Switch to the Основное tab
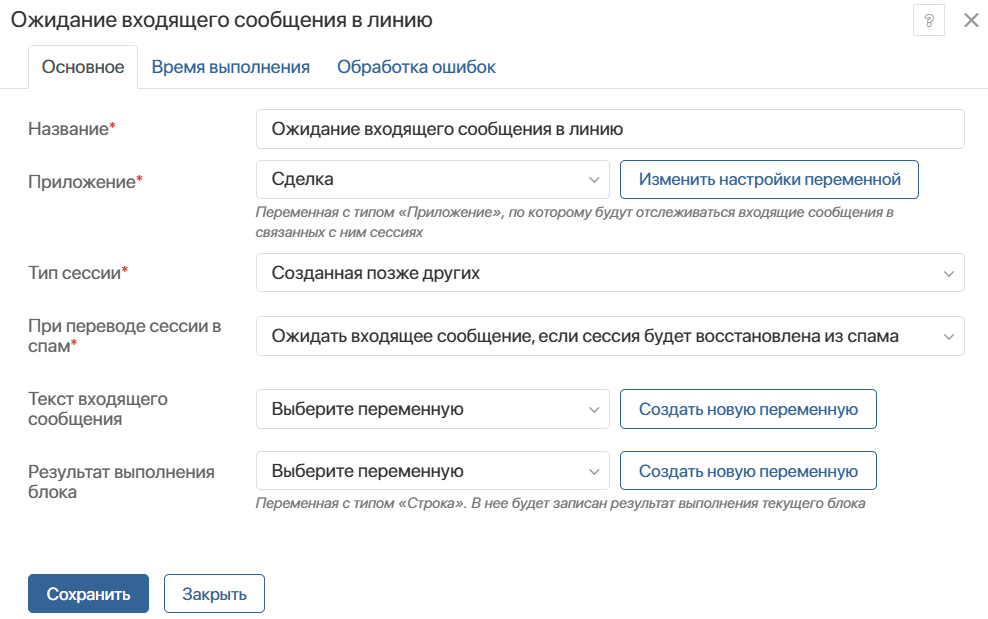 click(x=83, y=67)
